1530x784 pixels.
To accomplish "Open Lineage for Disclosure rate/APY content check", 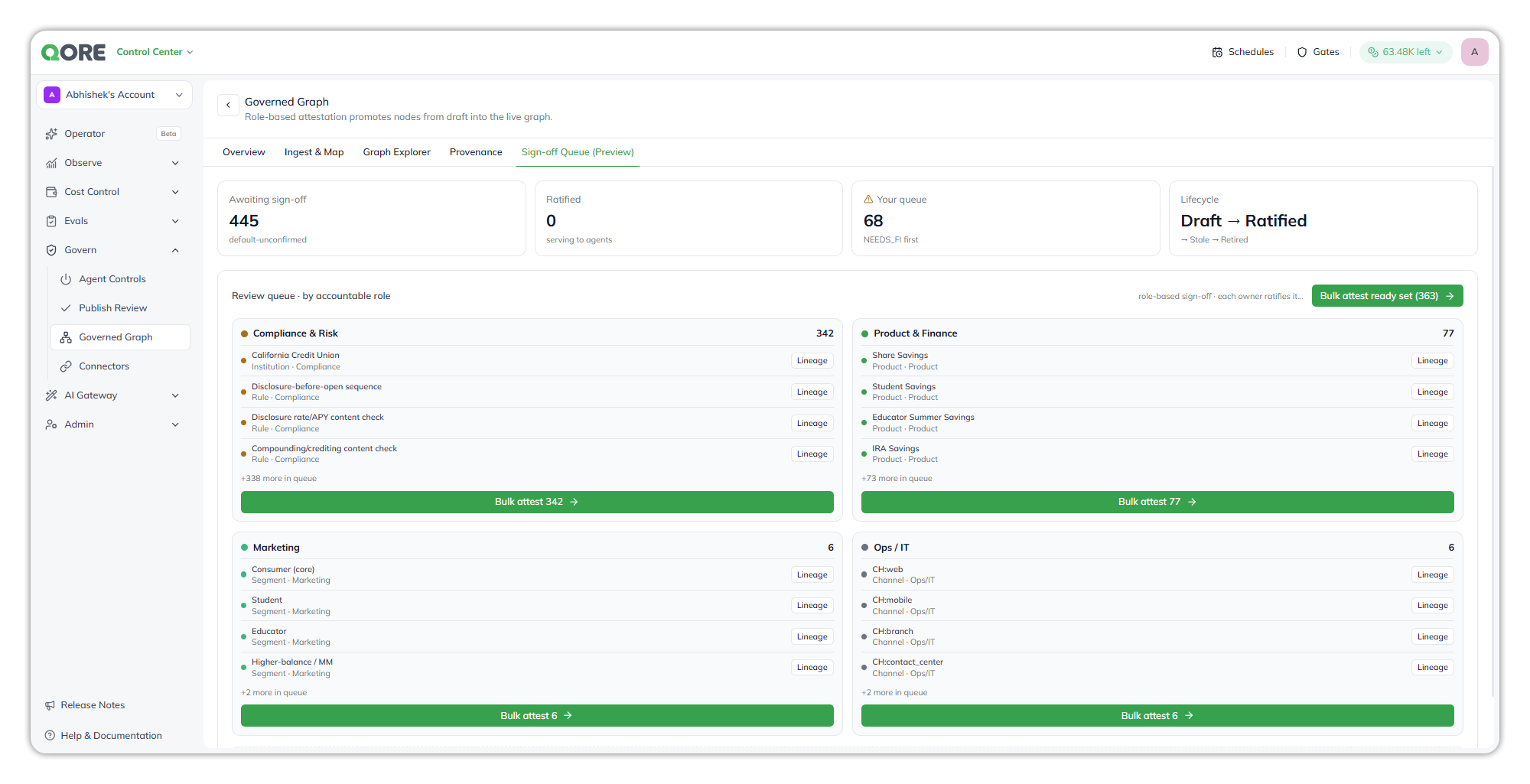I will pos(812,423).
